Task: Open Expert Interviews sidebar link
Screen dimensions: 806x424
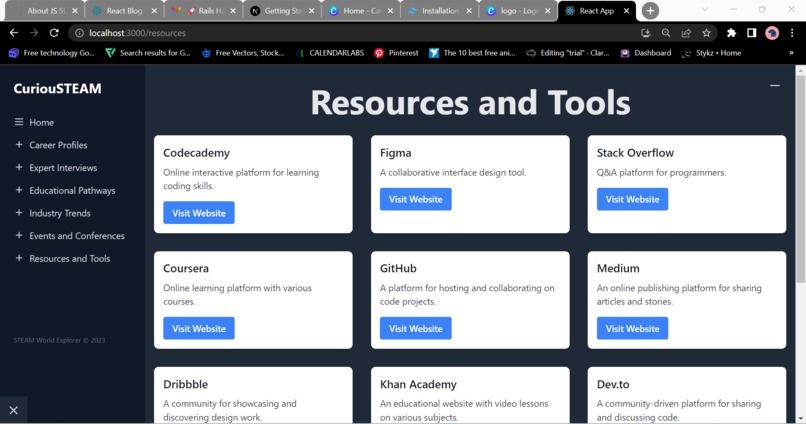Action: (x=63, y=168)
